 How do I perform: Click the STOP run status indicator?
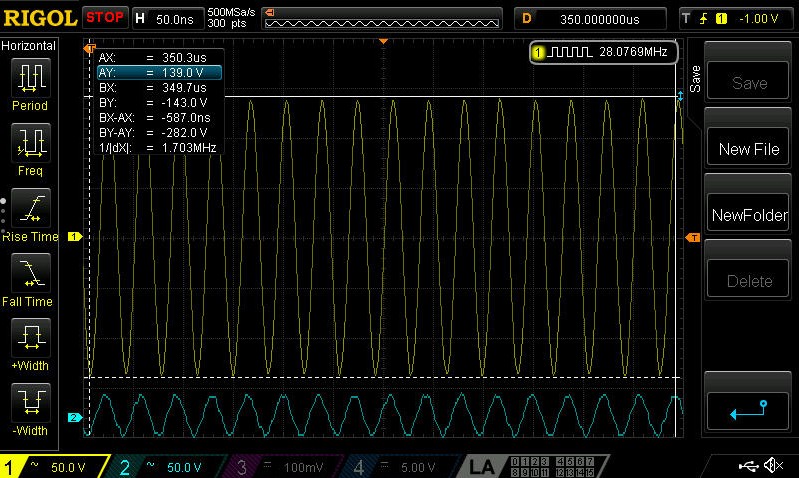104,18
